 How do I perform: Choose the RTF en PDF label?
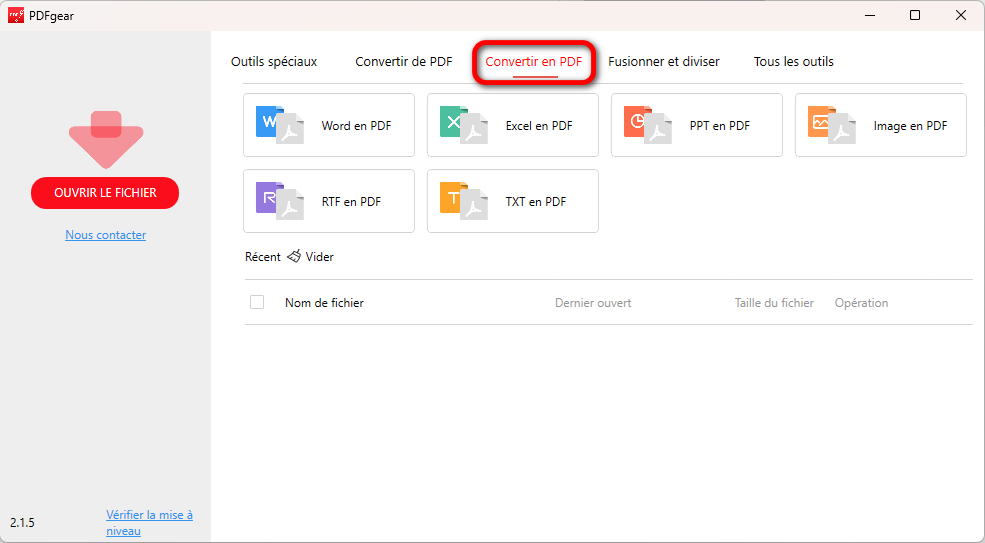coord(351,202)
